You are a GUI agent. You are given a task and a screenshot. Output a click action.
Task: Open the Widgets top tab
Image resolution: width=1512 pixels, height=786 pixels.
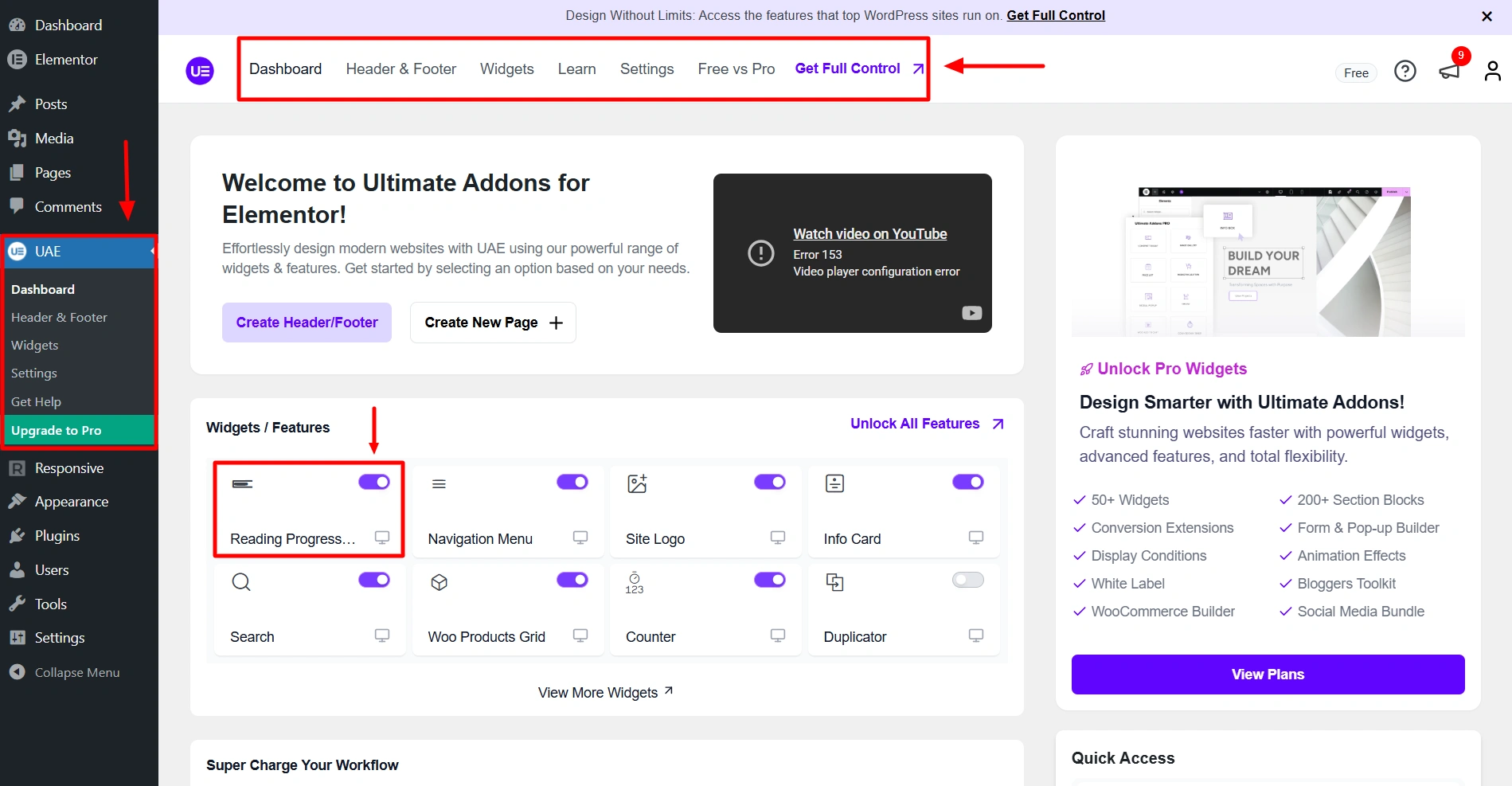click(507, 69)
